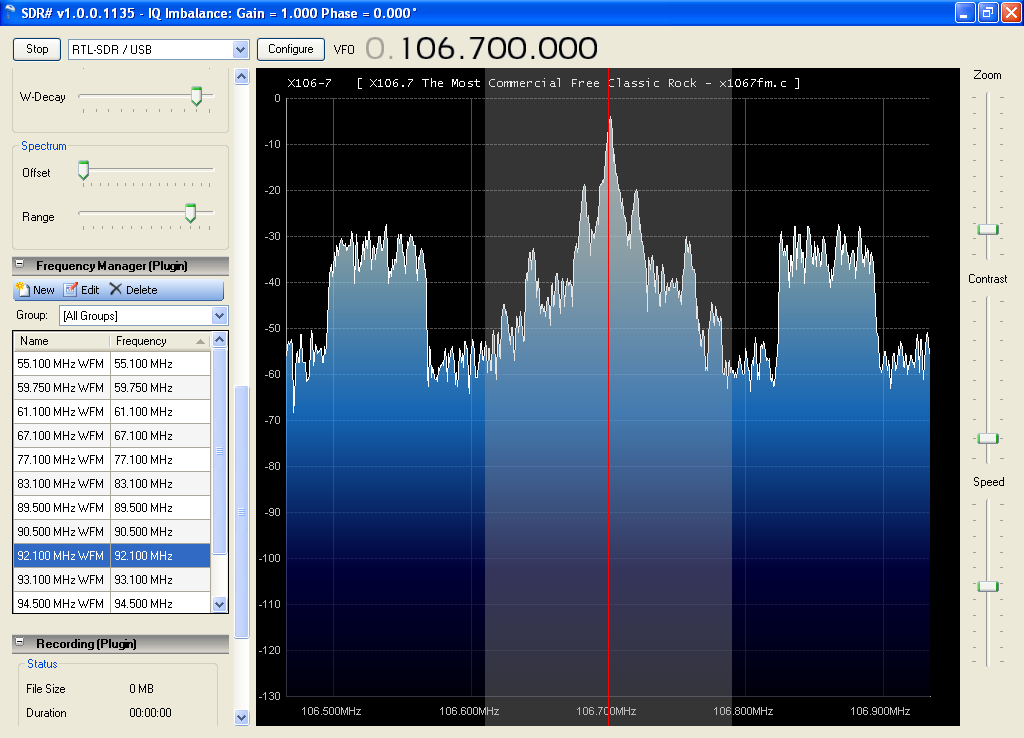The image size is (1024, 738).
Task: Click the SDR# app icon in title bar
Action: [x=11, y=12]
